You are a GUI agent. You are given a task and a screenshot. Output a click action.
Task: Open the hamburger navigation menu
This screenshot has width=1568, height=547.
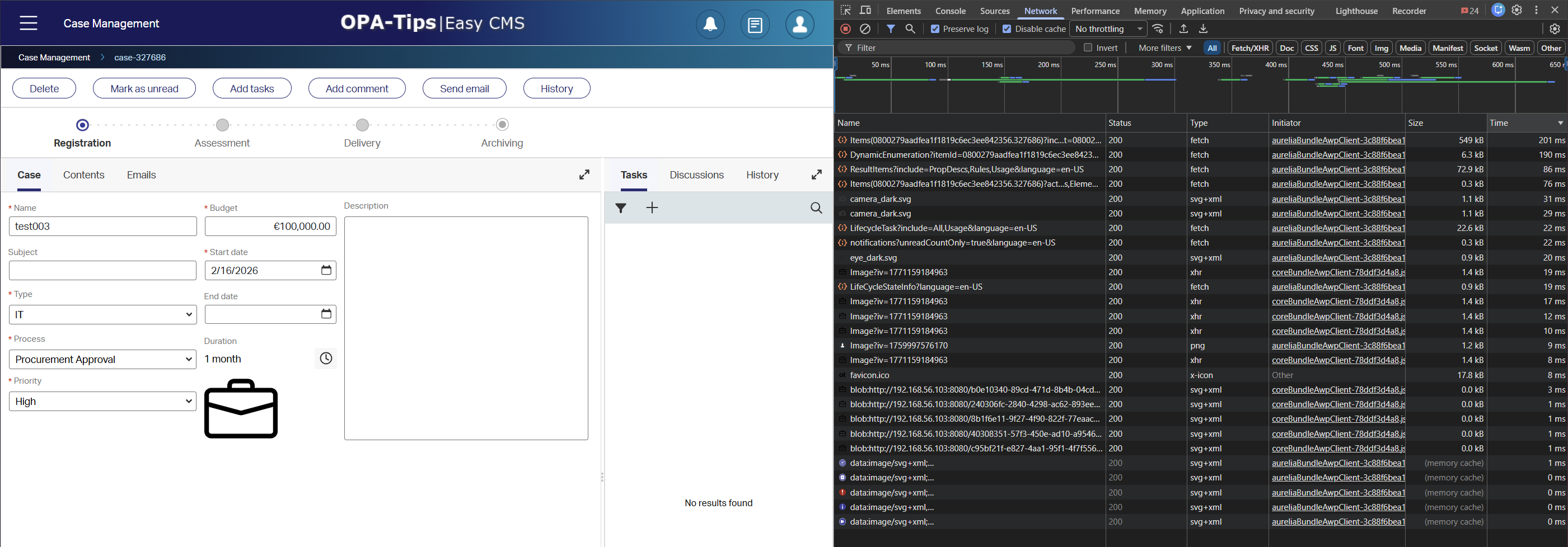pos(28,23)
